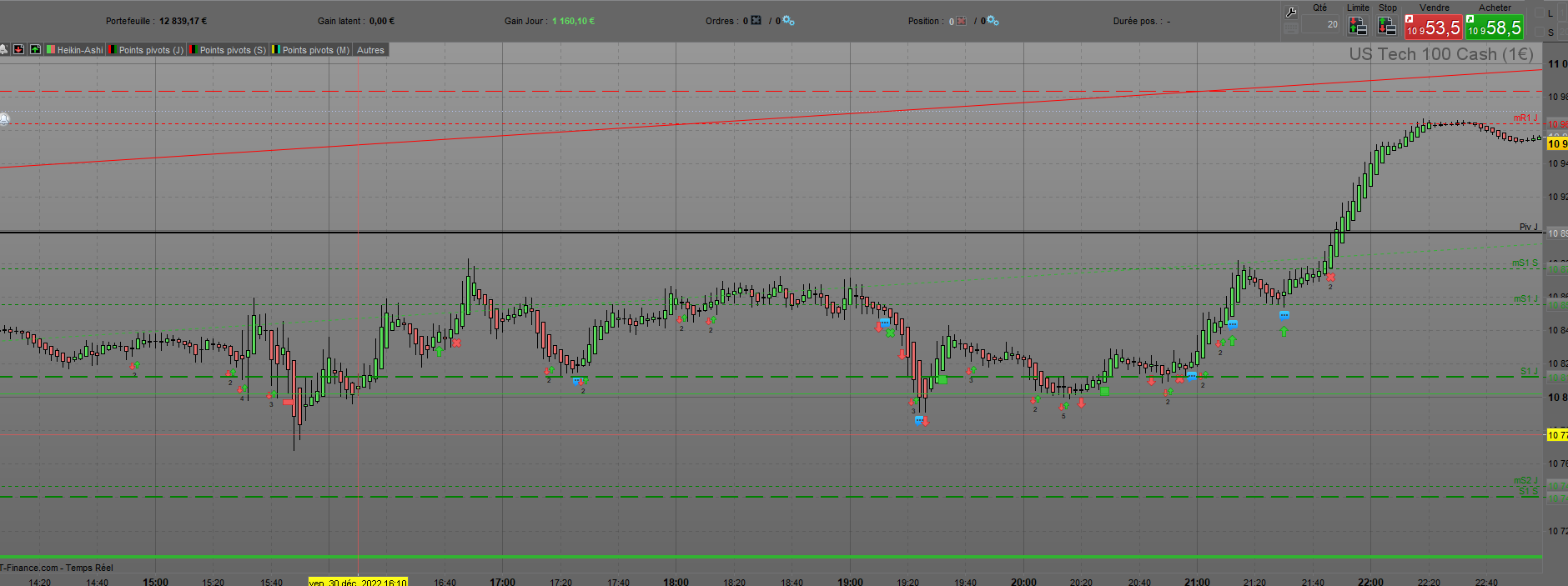This screenshot has width=1568, height=586.
Task: Click the green square marker near 19:30
Action: 942,380
